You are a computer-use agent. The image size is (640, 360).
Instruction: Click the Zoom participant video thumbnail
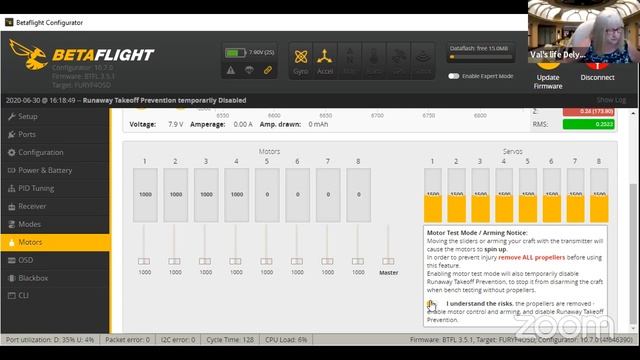tap(584, 31)
